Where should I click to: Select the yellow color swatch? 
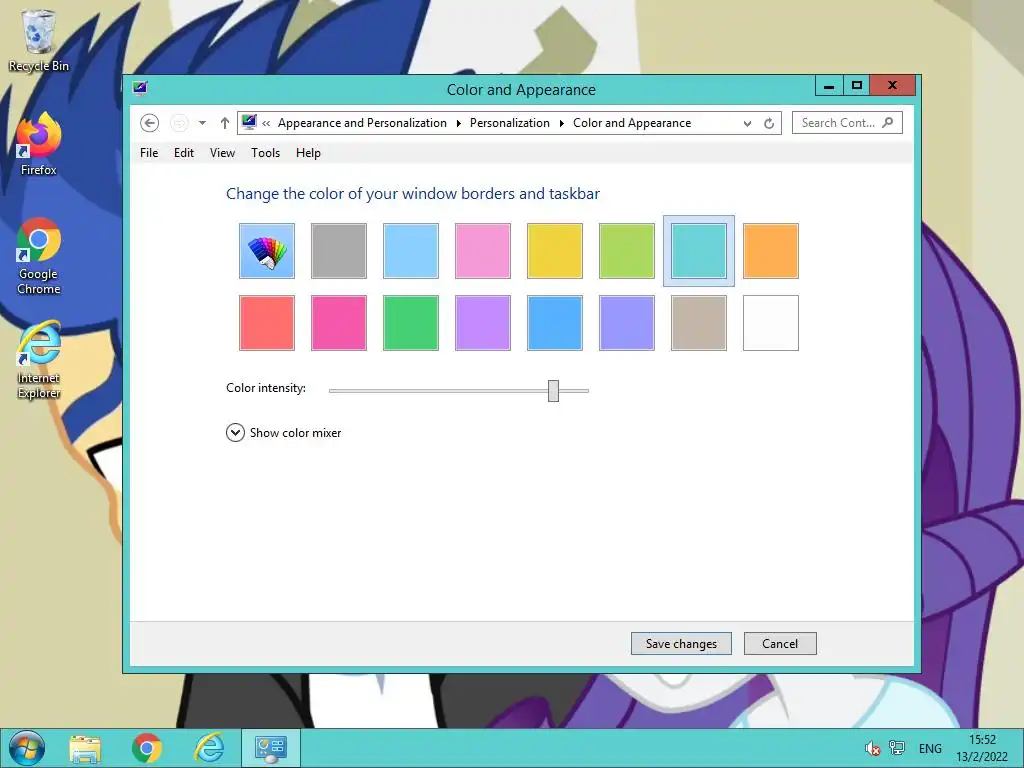[x=554, y=251]
